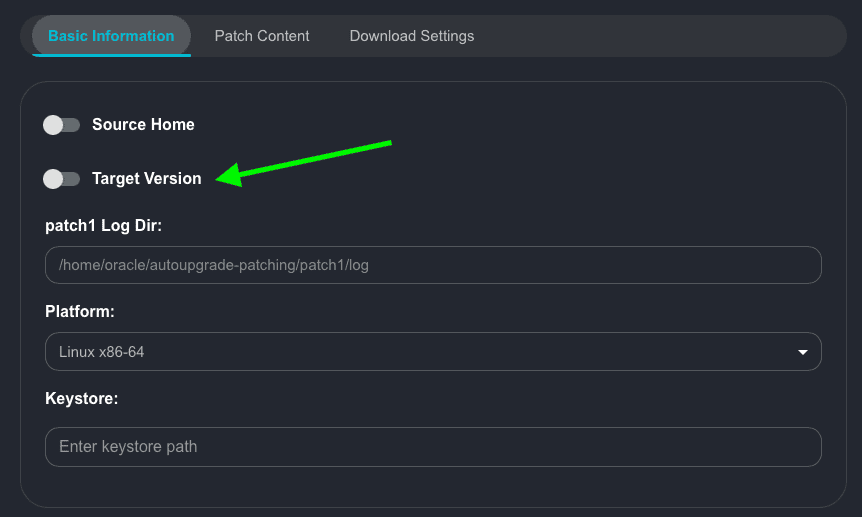Click the underline below Basic Information tab

point(111,55)
